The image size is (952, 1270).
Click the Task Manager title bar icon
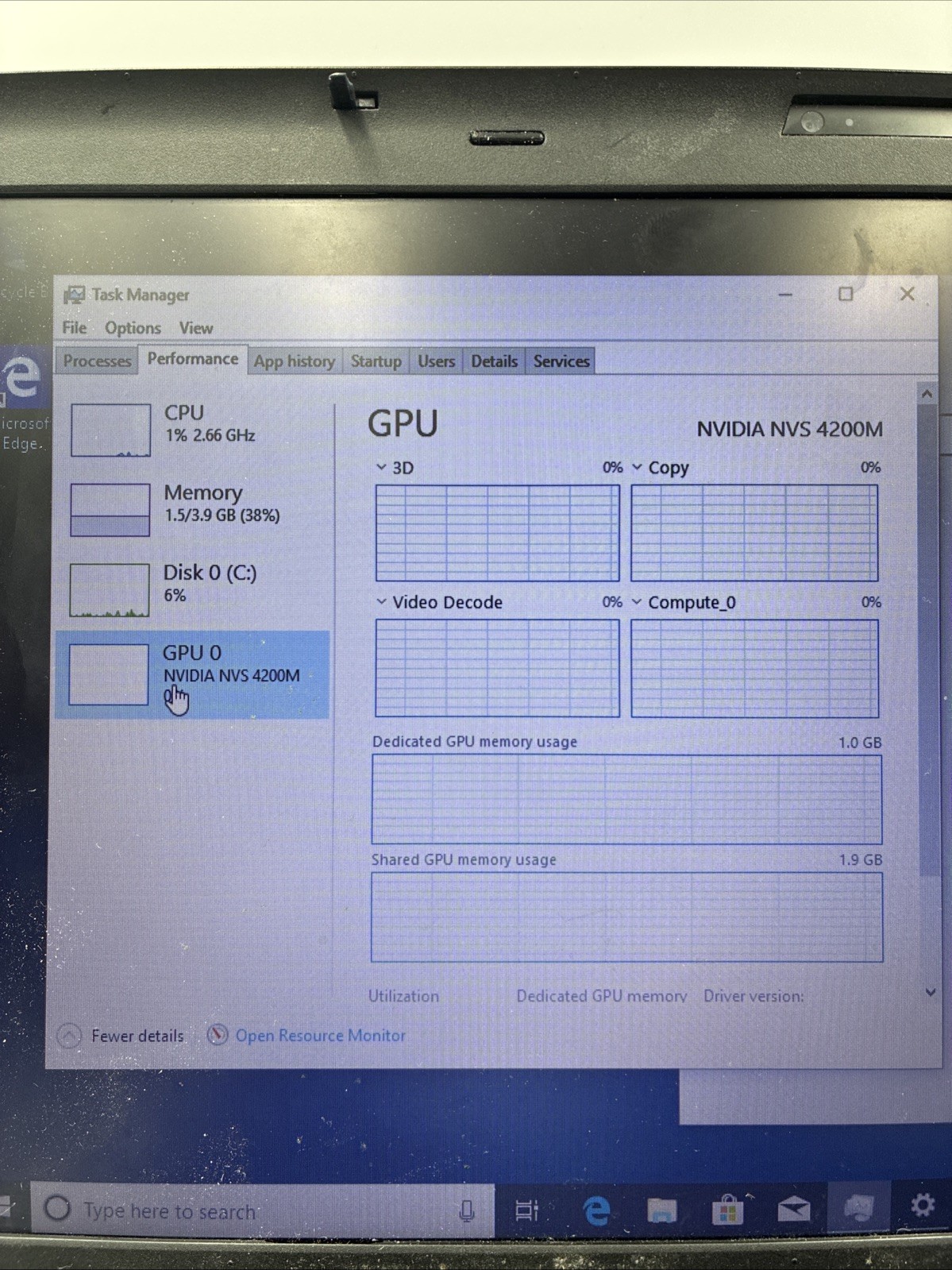tap(74, 295)
